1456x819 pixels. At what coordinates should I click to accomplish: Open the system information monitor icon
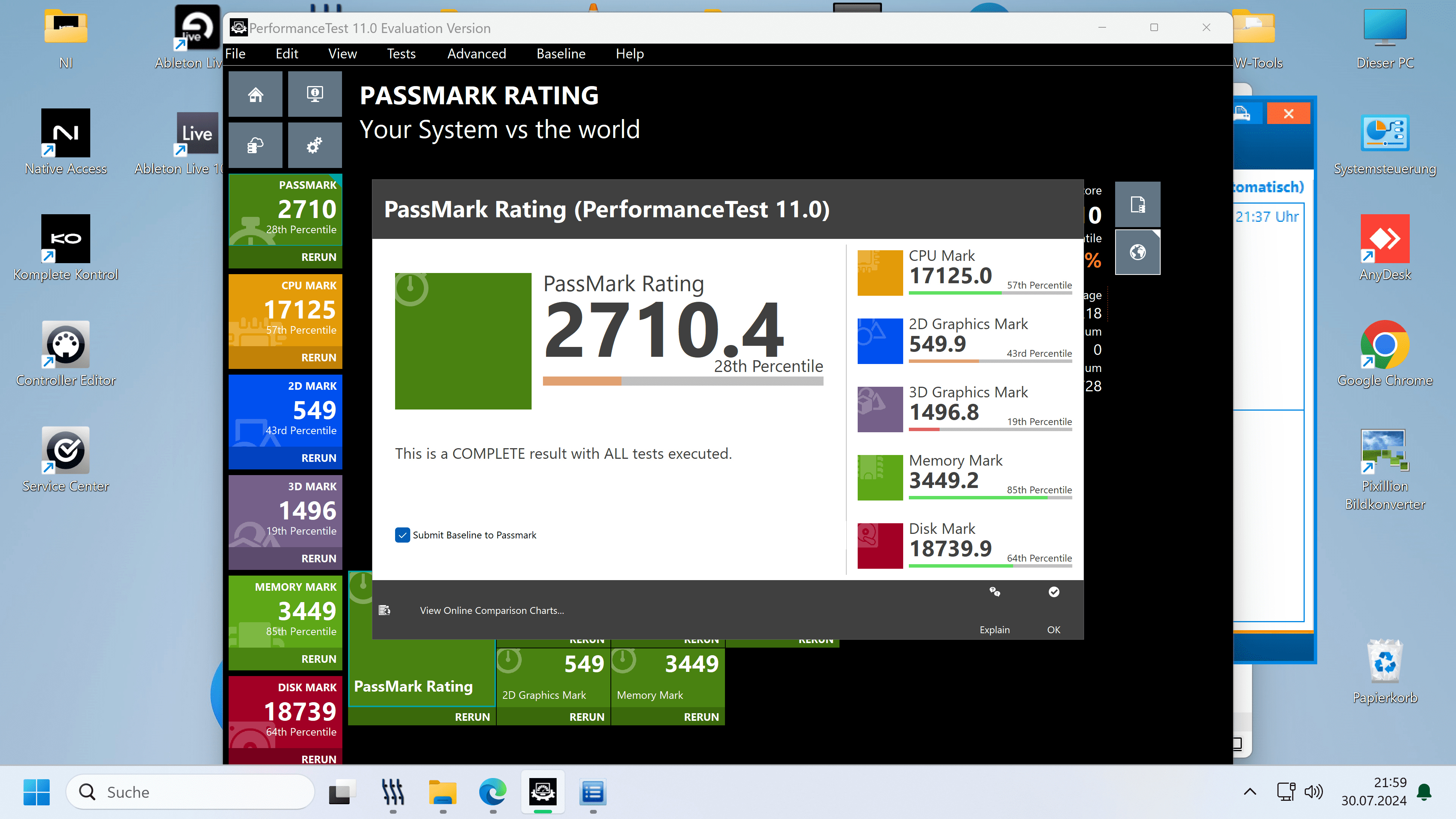(315, 94)
